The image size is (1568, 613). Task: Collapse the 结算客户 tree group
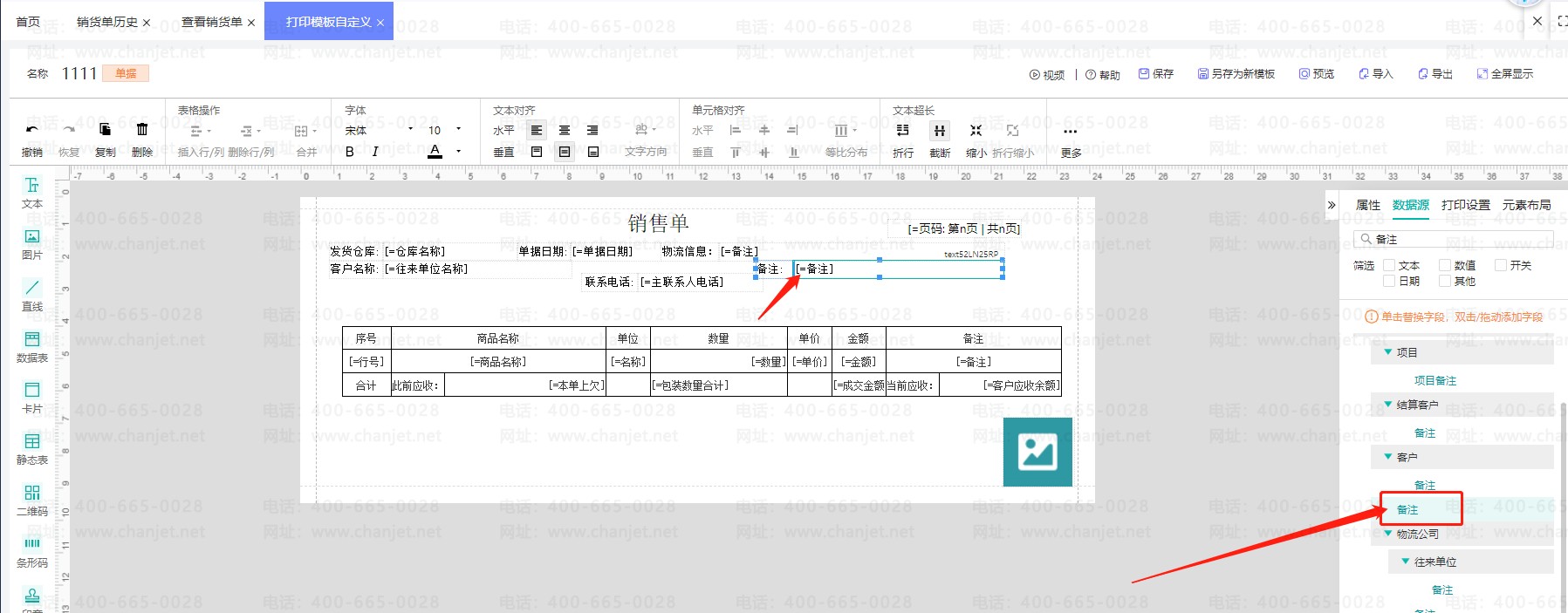(1388, 405)
